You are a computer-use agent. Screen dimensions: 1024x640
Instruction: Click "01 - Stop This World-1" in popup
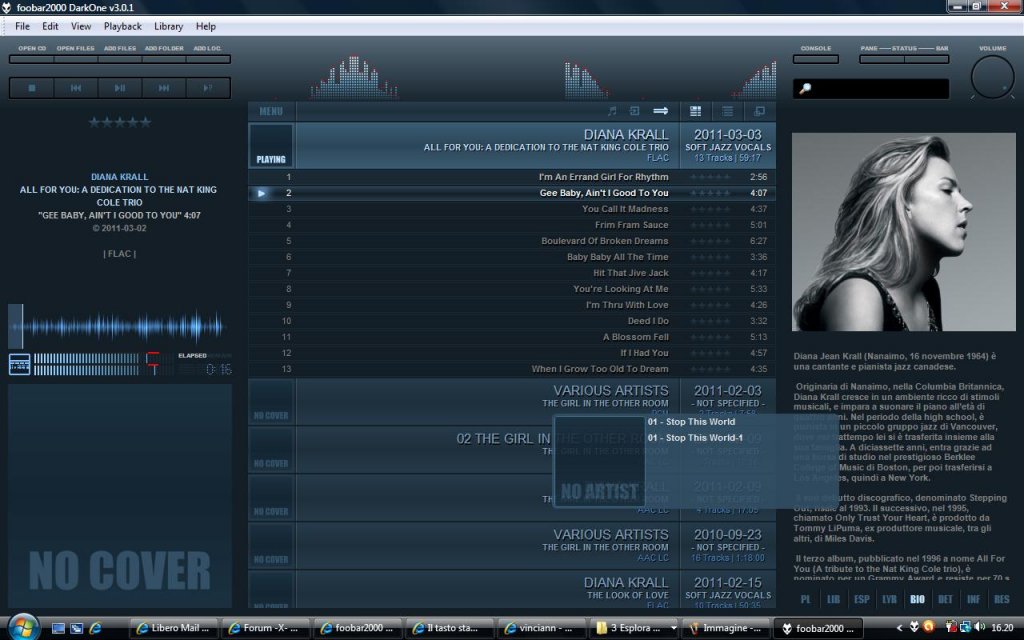coord(696,438)
